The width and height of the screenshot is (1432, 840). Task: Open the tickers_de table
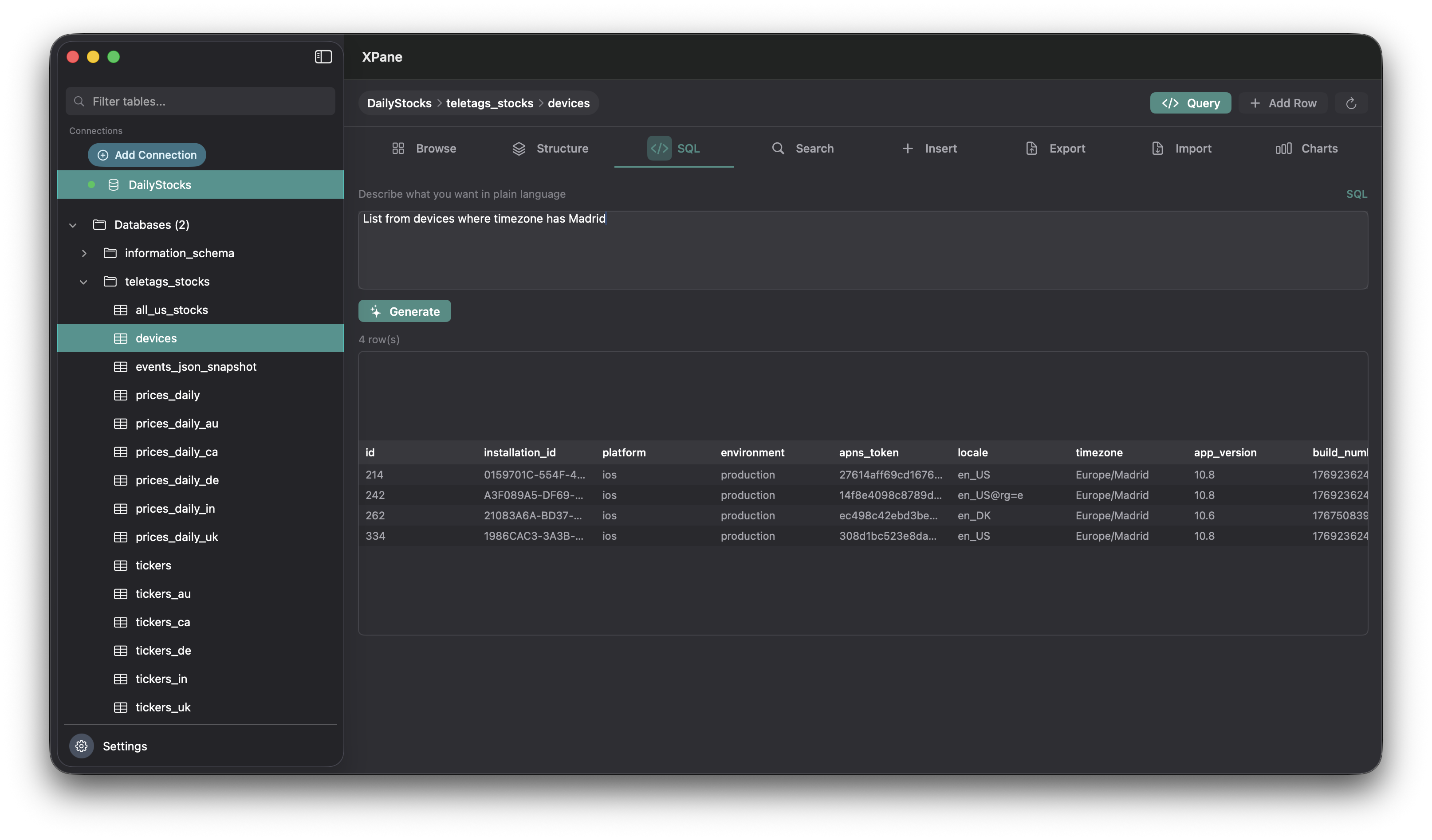pos(201,650)
